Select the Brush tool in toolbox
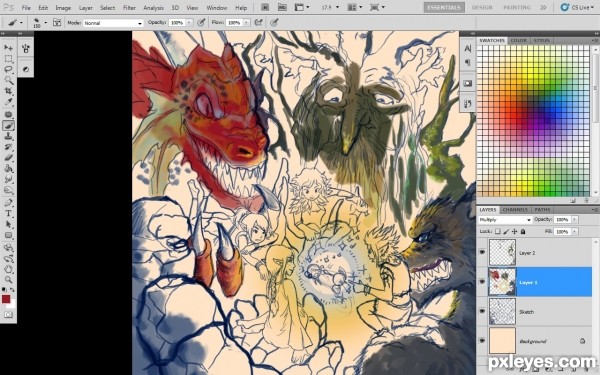The width and height of the screenshot is (600, 375). (8, 125)
